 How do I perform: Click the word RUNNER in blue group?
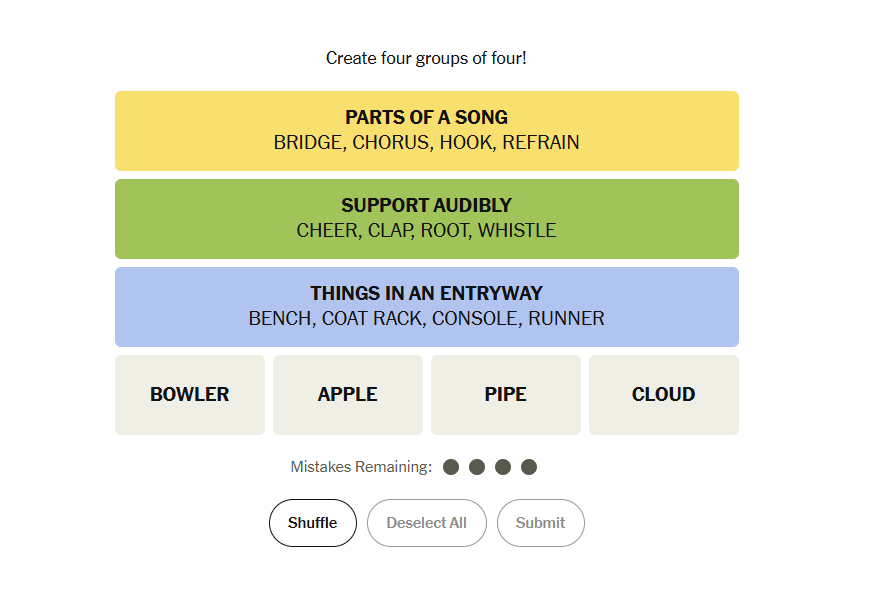click(566, 319)
